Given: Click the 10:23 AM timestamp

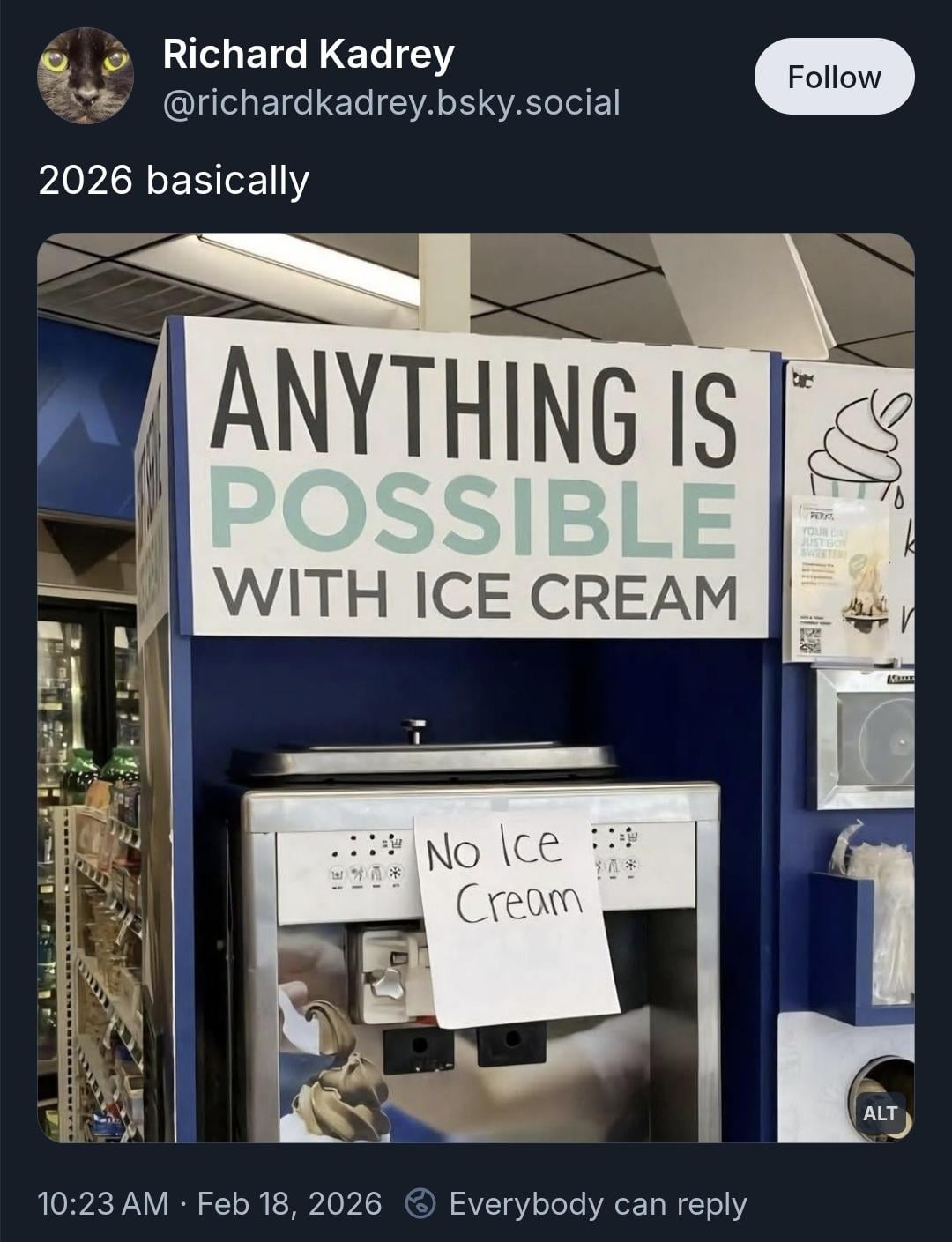Looking at the screenshot, I should click(x=103, y=1203).
